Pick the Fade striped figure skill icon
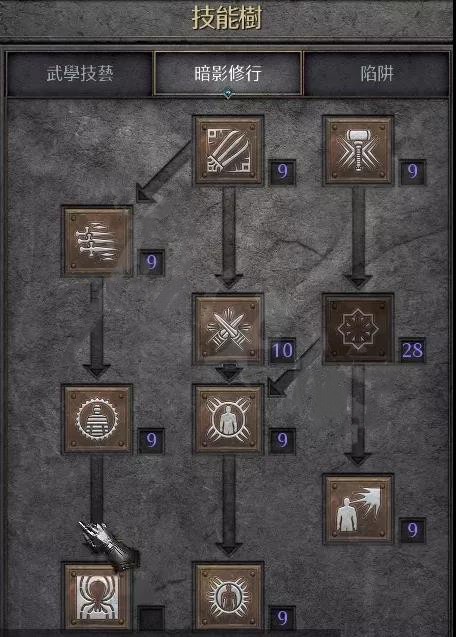Image resolution: width=456 pixels, height=637 pixels. (x=97, y=419)
